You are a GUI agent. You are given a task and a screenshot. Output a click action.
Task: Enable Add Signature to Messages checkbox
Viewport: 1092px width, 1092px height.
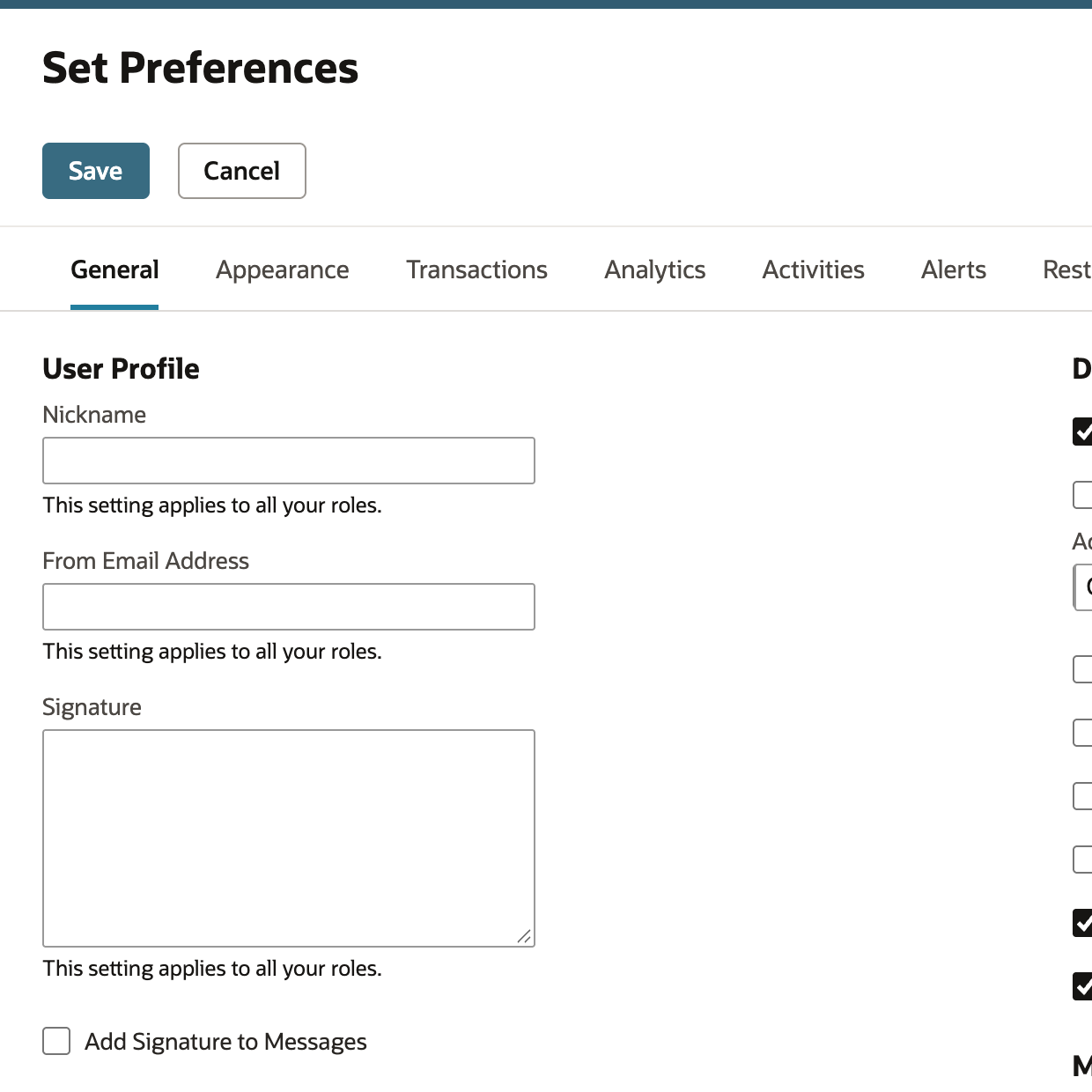(56, 1041)
